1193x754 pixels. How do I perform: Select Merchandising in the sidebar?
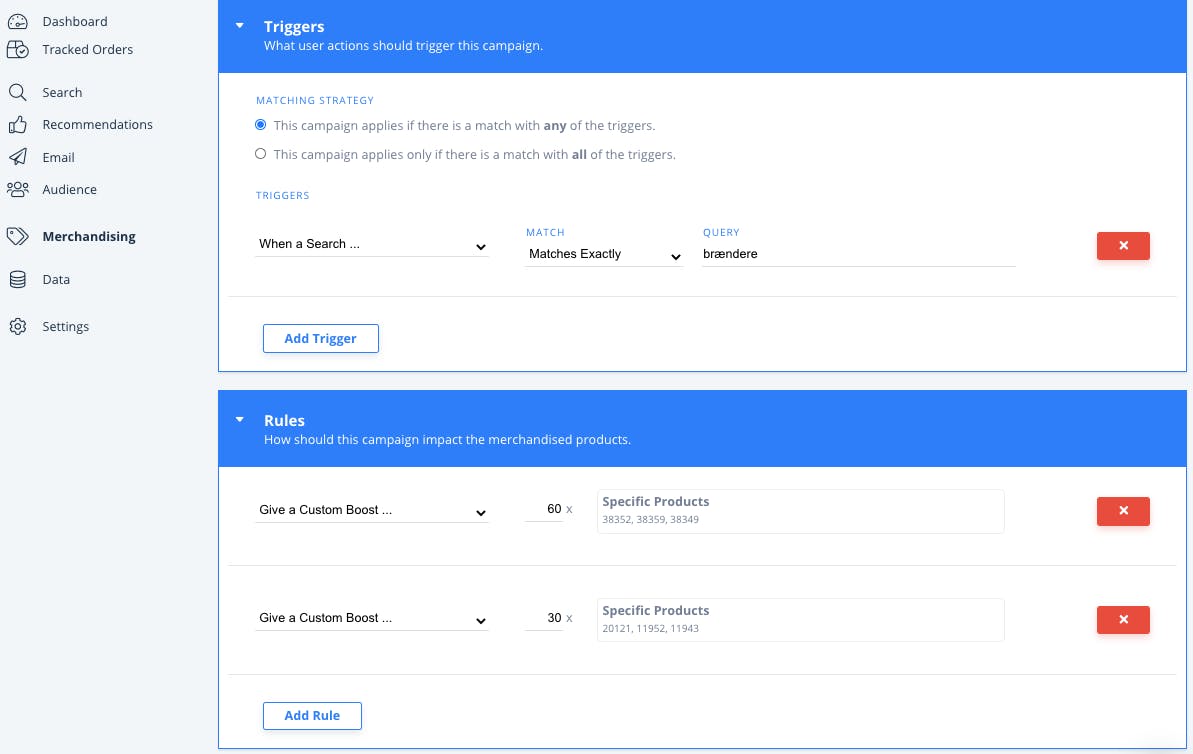(89, 237)
